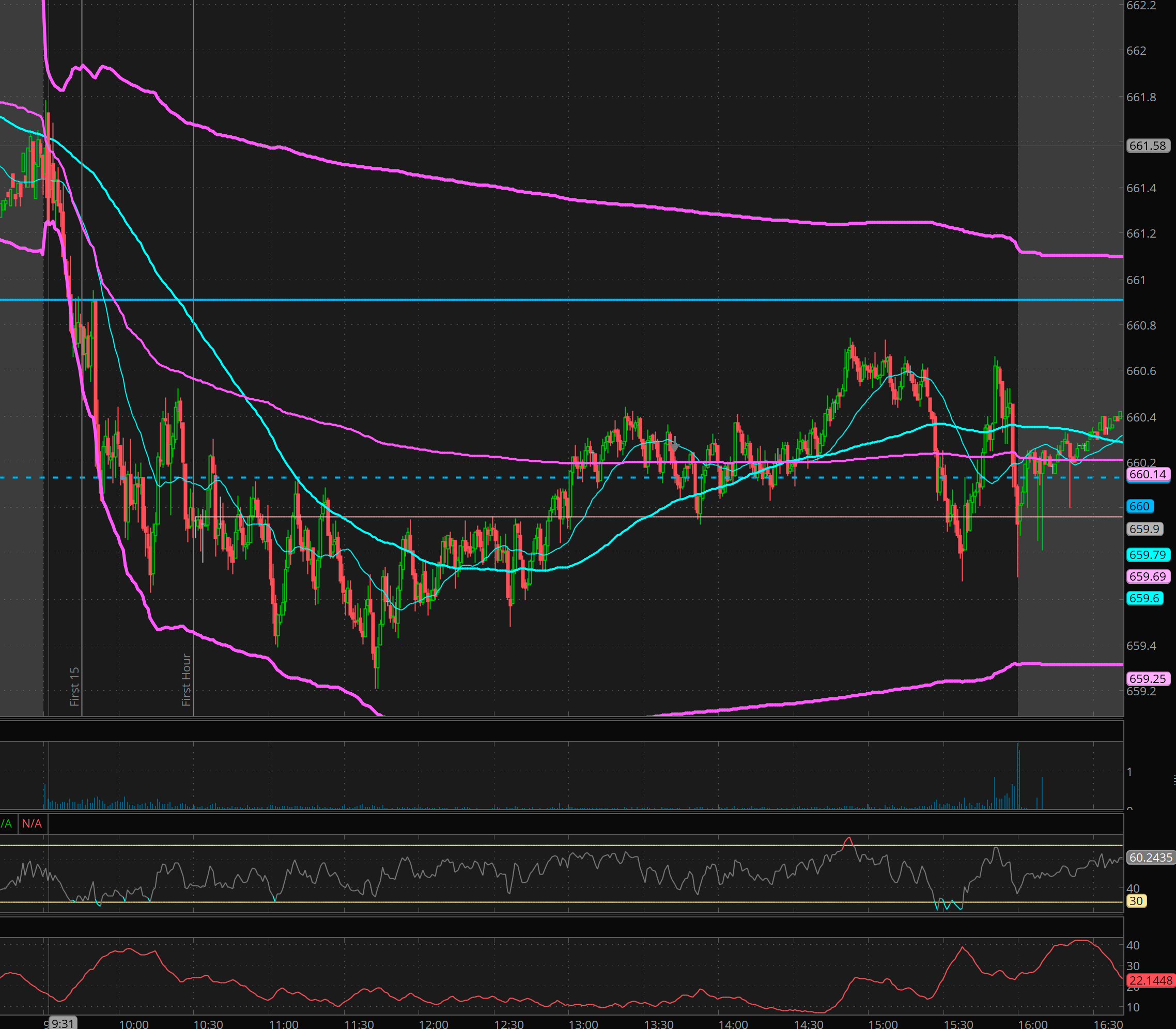The height and width of the screenshot is (1029, 1176).
Task: Select the 60.2435 RSI value bubble
Action: [1150, 858]
